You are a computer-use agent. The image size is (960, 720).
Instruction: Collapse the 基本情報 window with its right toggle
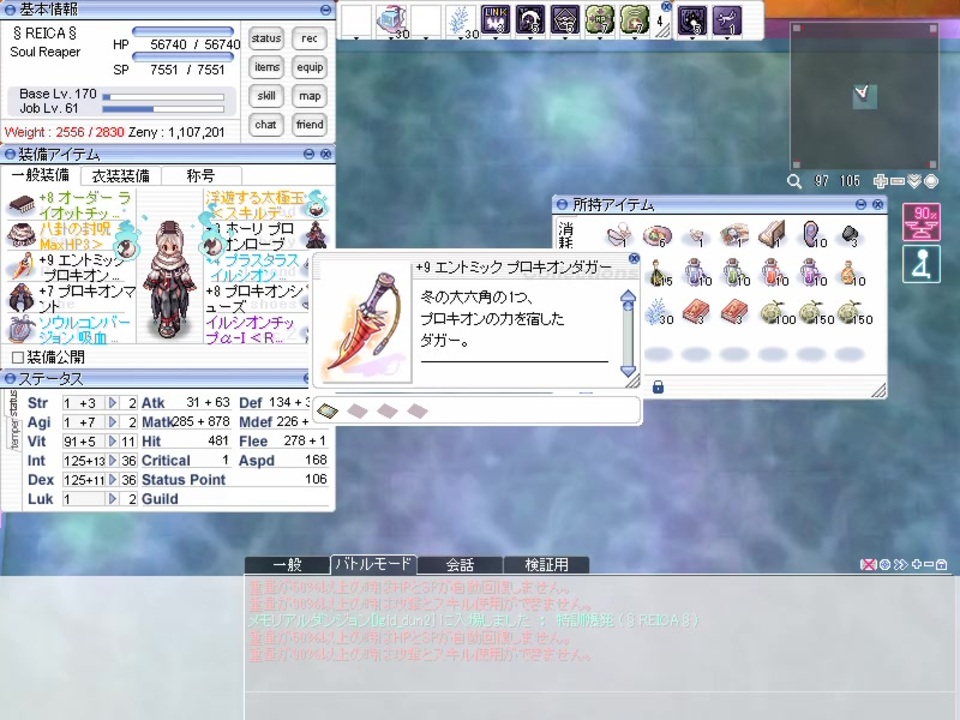click(x=326, y=10)
